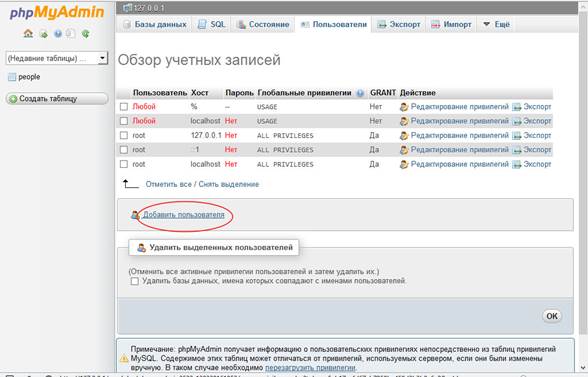Click the Добавить пользователя link
The height and width of the screenshot is (377, 588).
[183, 215]
